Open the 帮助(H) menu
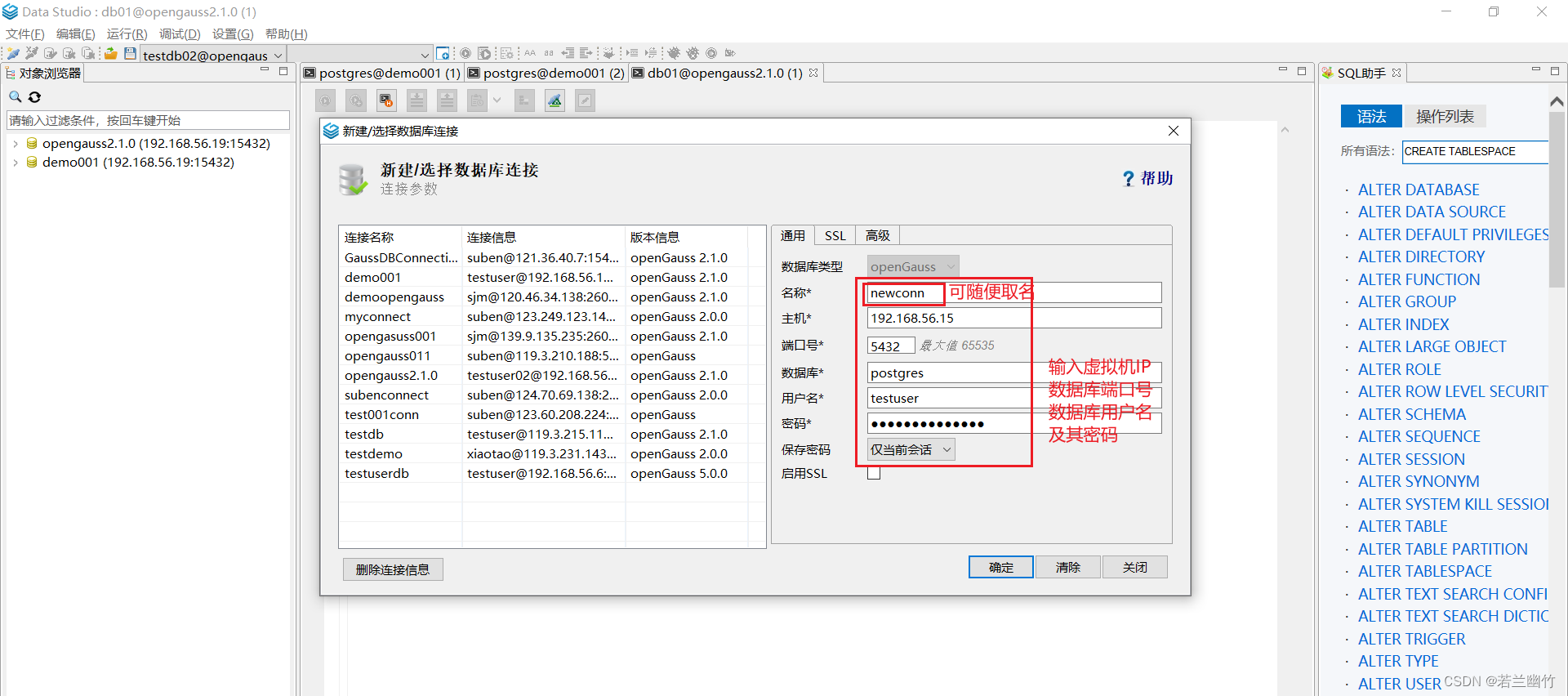 [x=287, y=33]
